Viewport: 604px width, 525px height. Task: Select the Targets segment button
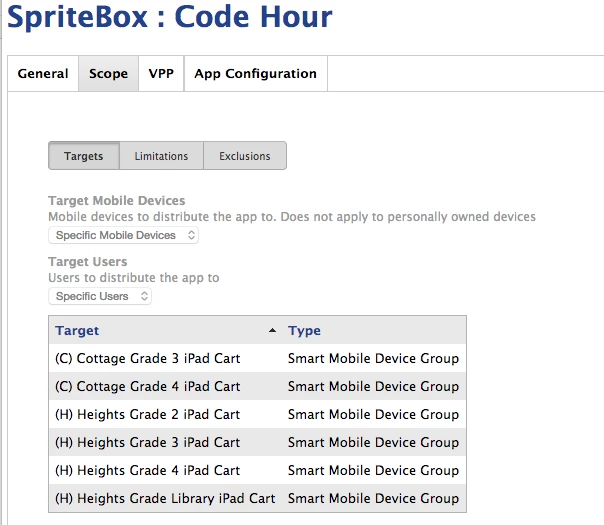click(84, 156)
